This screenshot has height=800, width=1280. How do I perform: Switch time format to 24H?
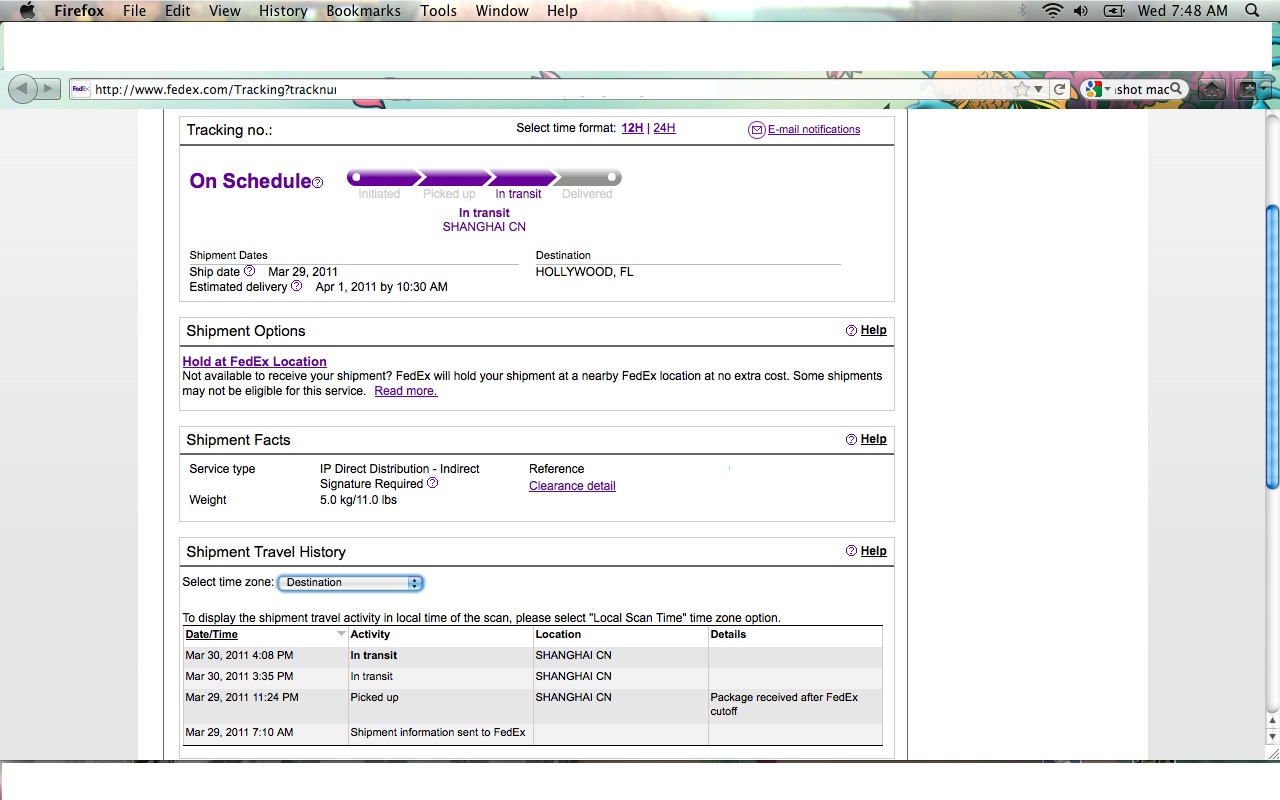tap(664, 128)
